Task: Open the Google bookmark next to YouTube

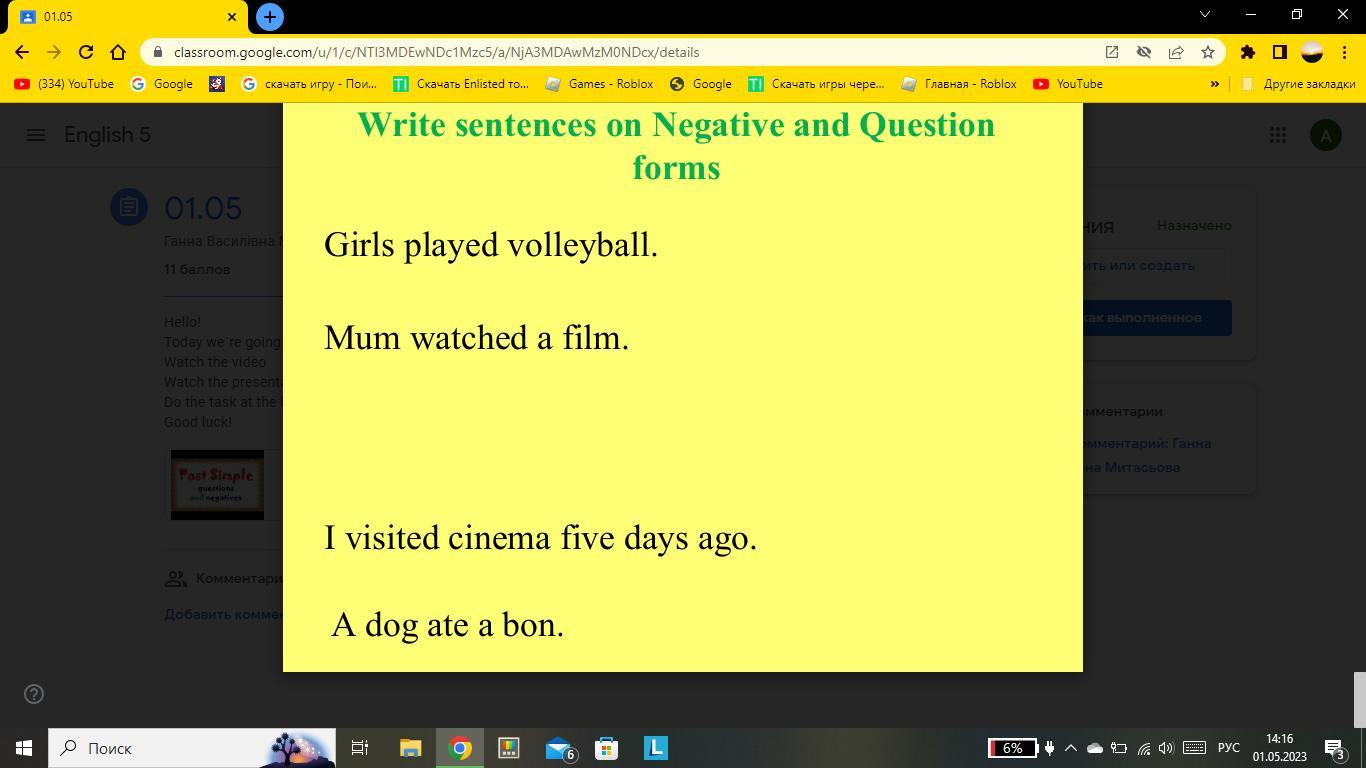Action: 162,84
